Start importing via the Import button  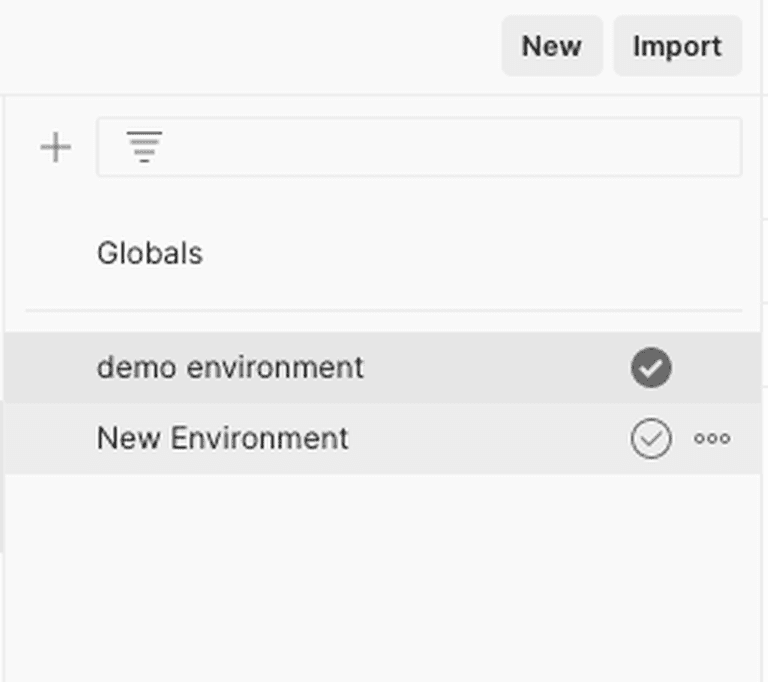click(678, 46)
